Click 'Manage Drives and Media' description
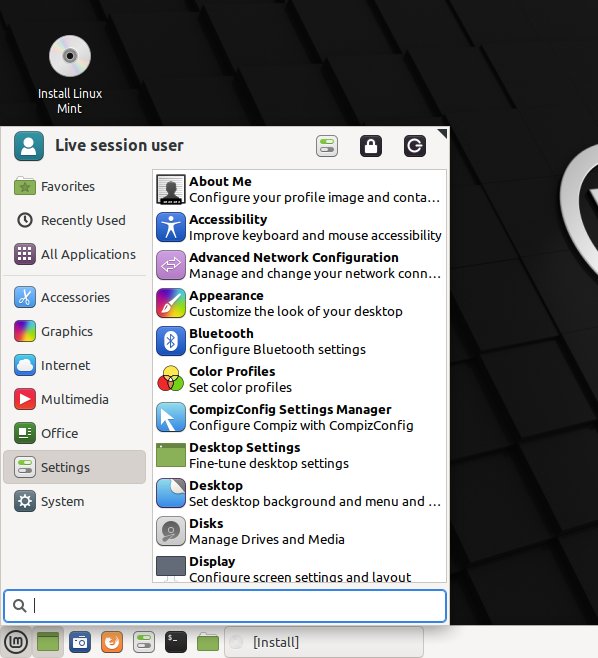Viewport: 598px width, 658px height. pyautogui.click(x=267, y=539)
